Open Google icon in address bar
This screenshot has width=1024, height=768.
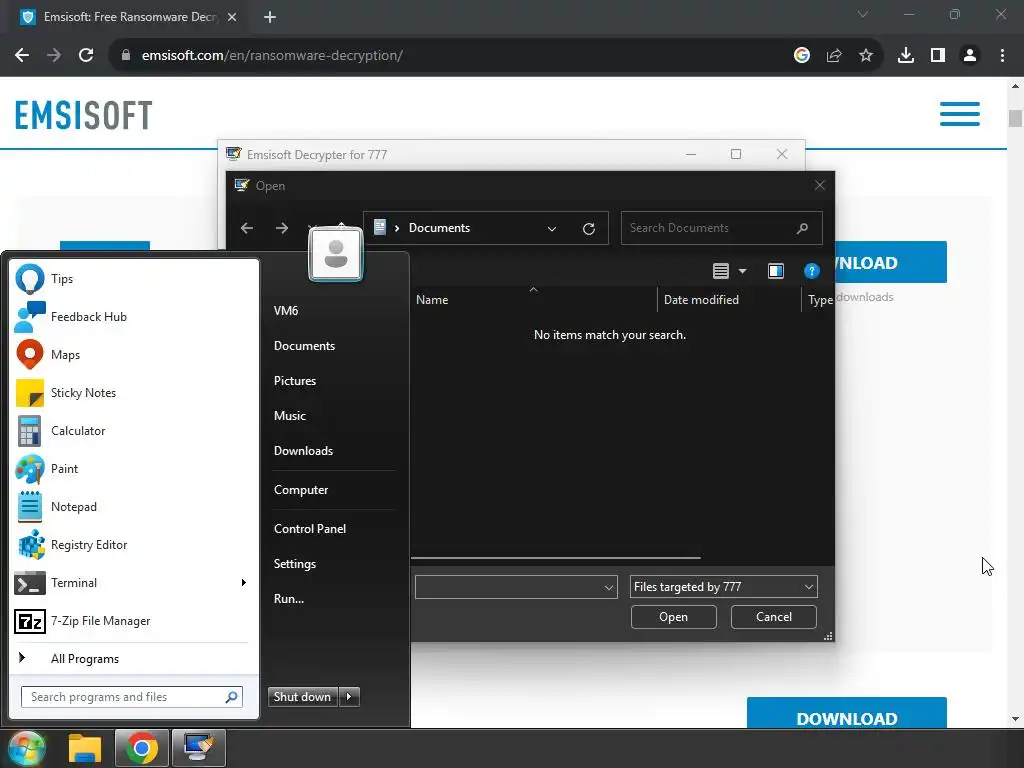pyautogui.click(x=802, y=56)
